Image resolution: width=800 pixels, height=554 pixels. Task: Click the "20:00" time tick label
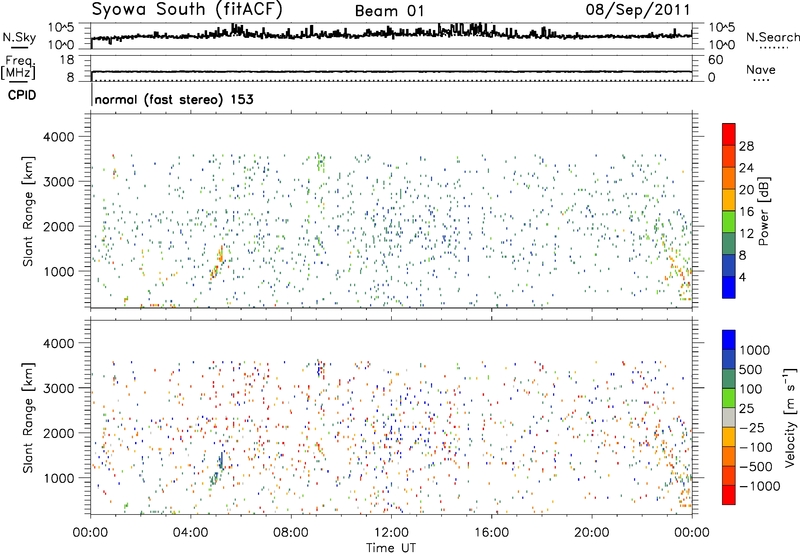tap(591, 533)
